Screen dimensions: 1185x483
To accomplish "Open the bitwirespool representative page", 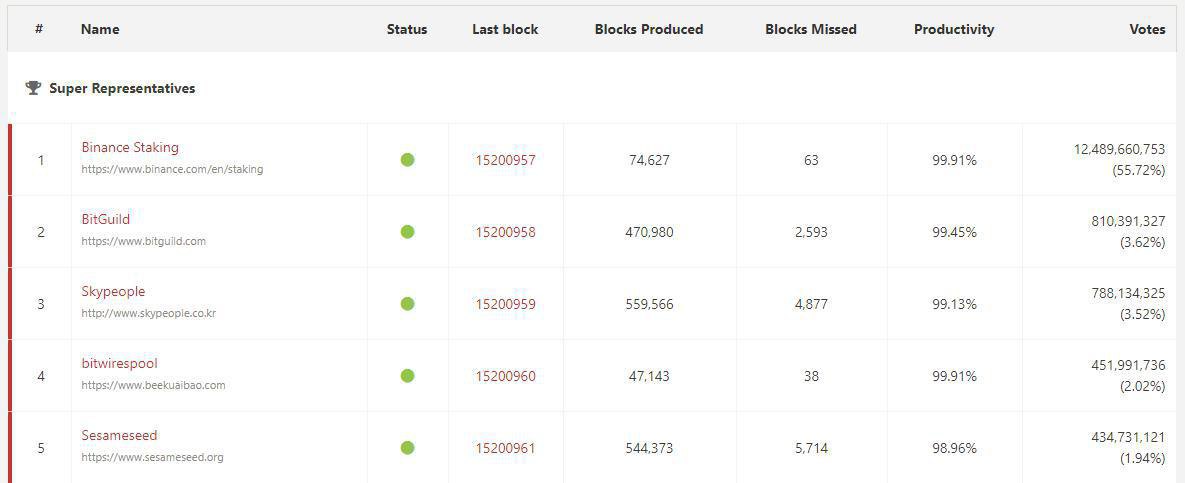I will pos(119,364).
